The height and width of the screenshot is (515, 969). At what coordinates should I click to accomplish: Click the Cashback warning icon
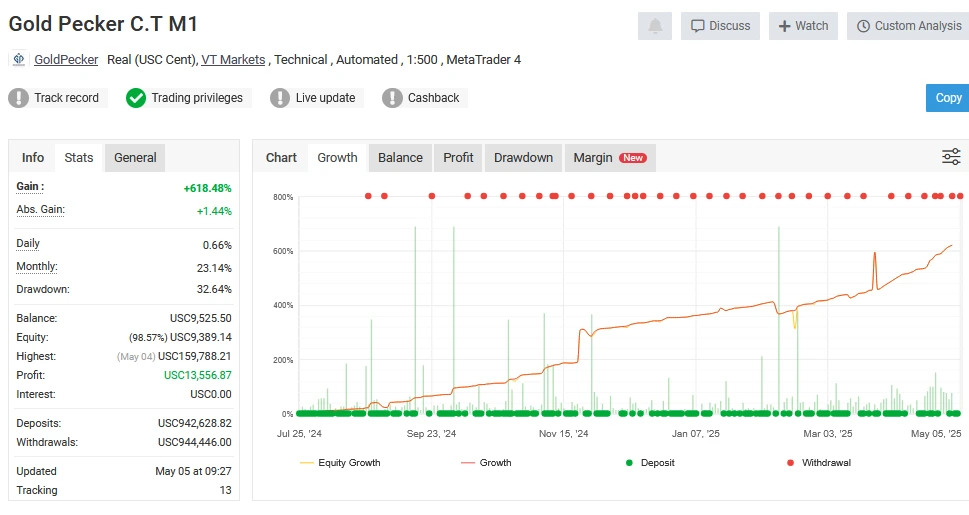click(x=391, y=98)
